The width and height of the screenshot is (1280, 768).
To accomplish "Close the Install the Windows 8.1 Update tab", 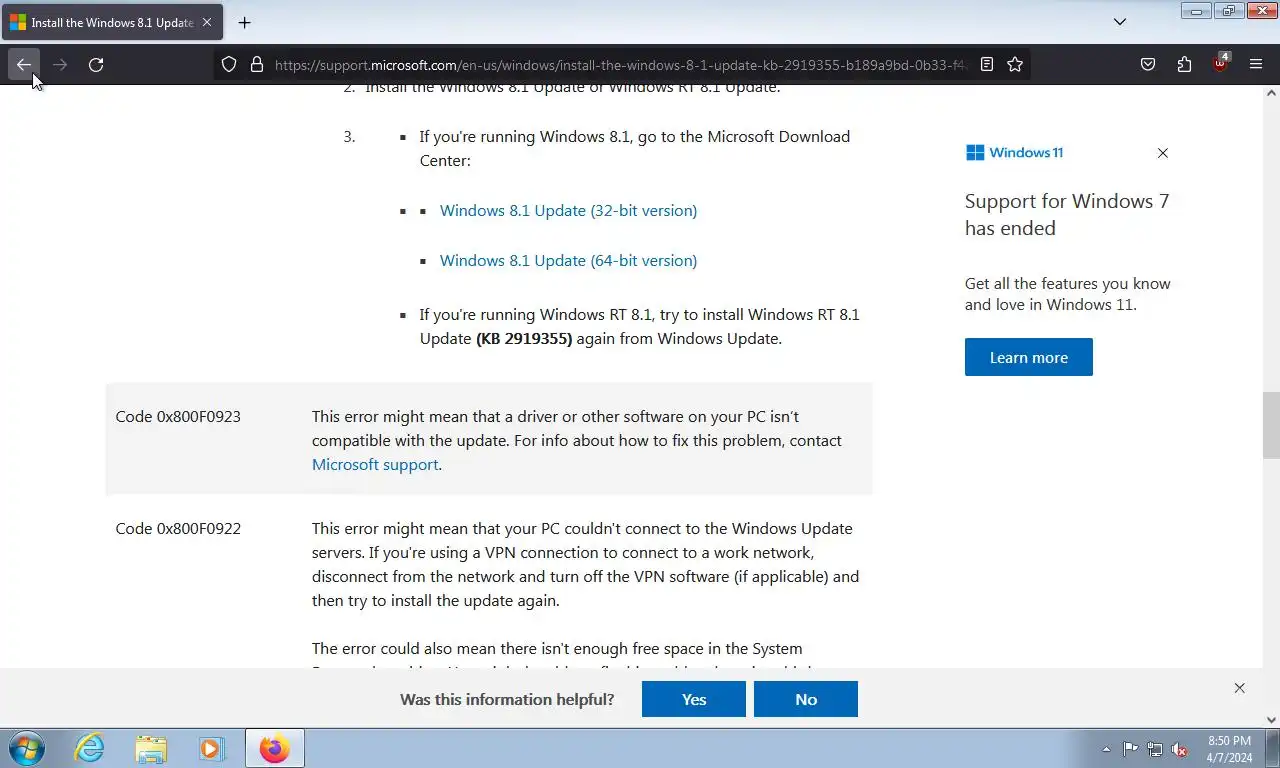I will [x=207, y=22].
